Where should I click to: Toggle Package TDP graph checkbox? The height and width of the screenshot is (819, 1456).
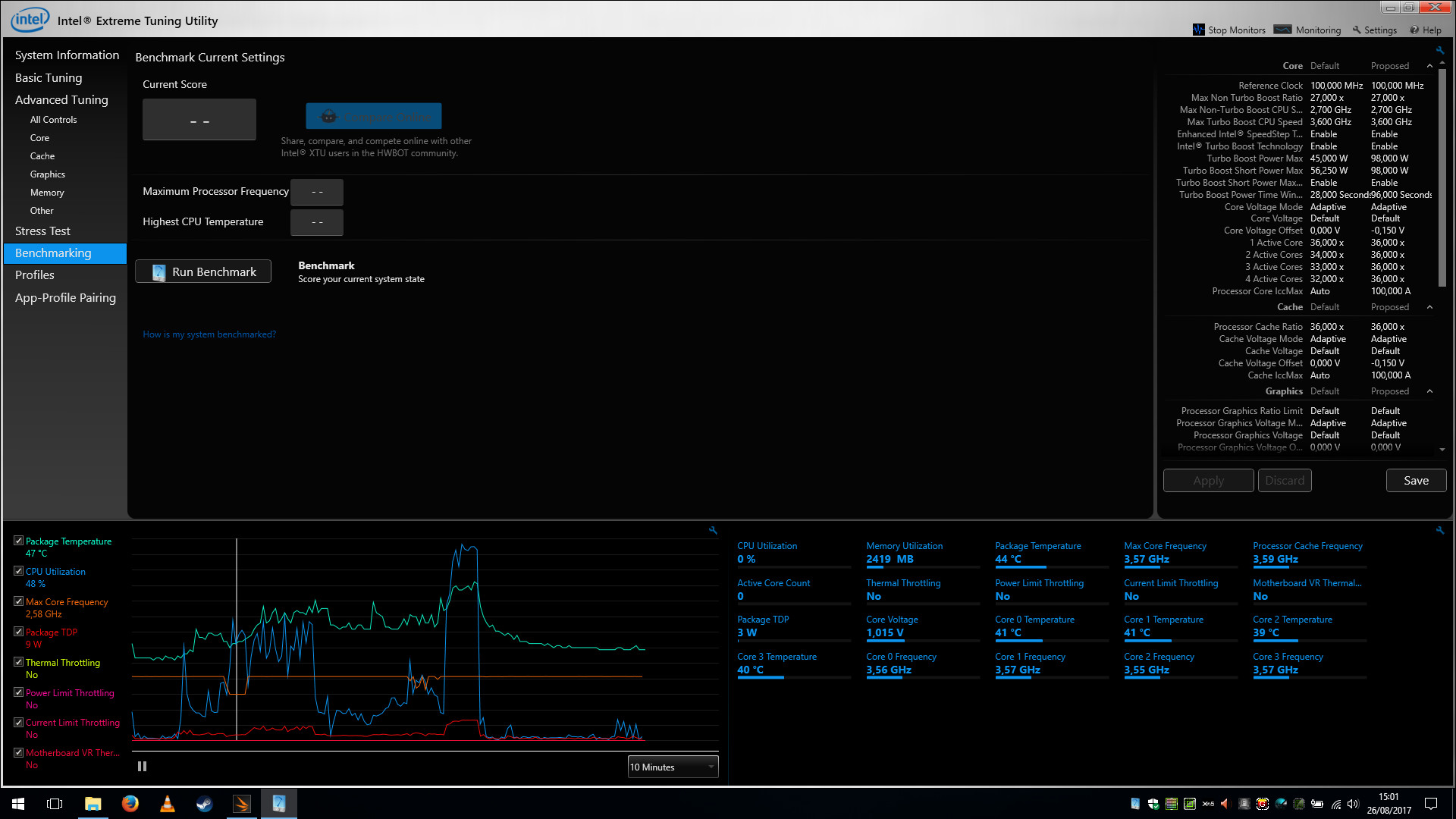18,632
